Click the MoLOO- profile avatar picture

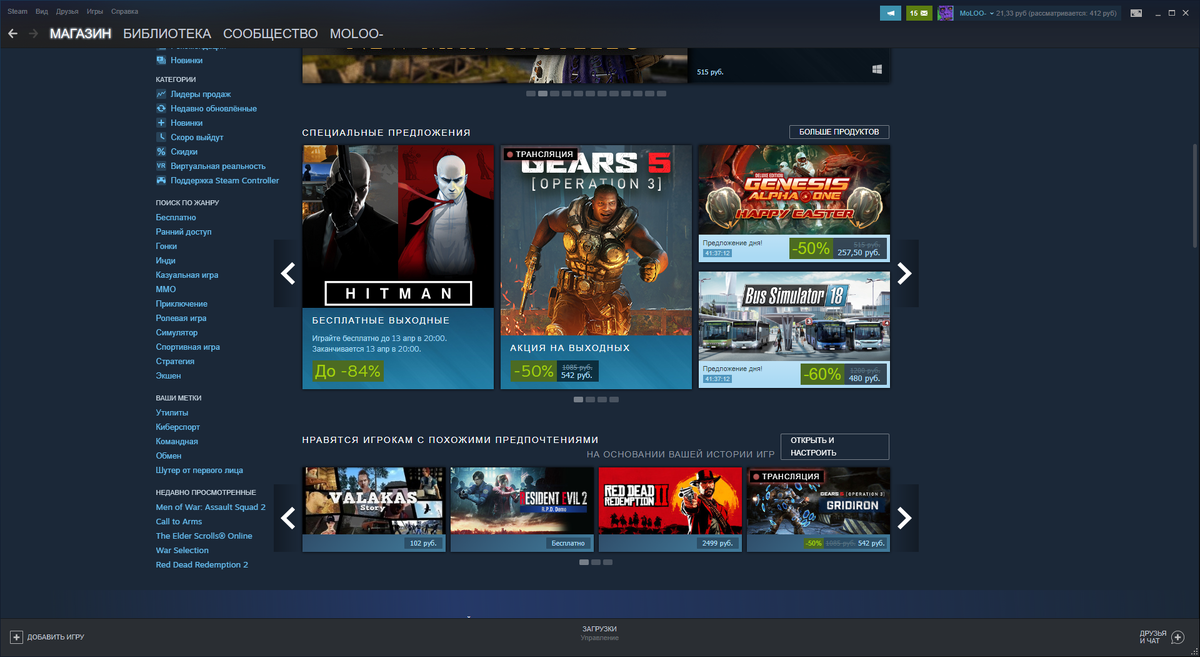(x=945, y=13)
